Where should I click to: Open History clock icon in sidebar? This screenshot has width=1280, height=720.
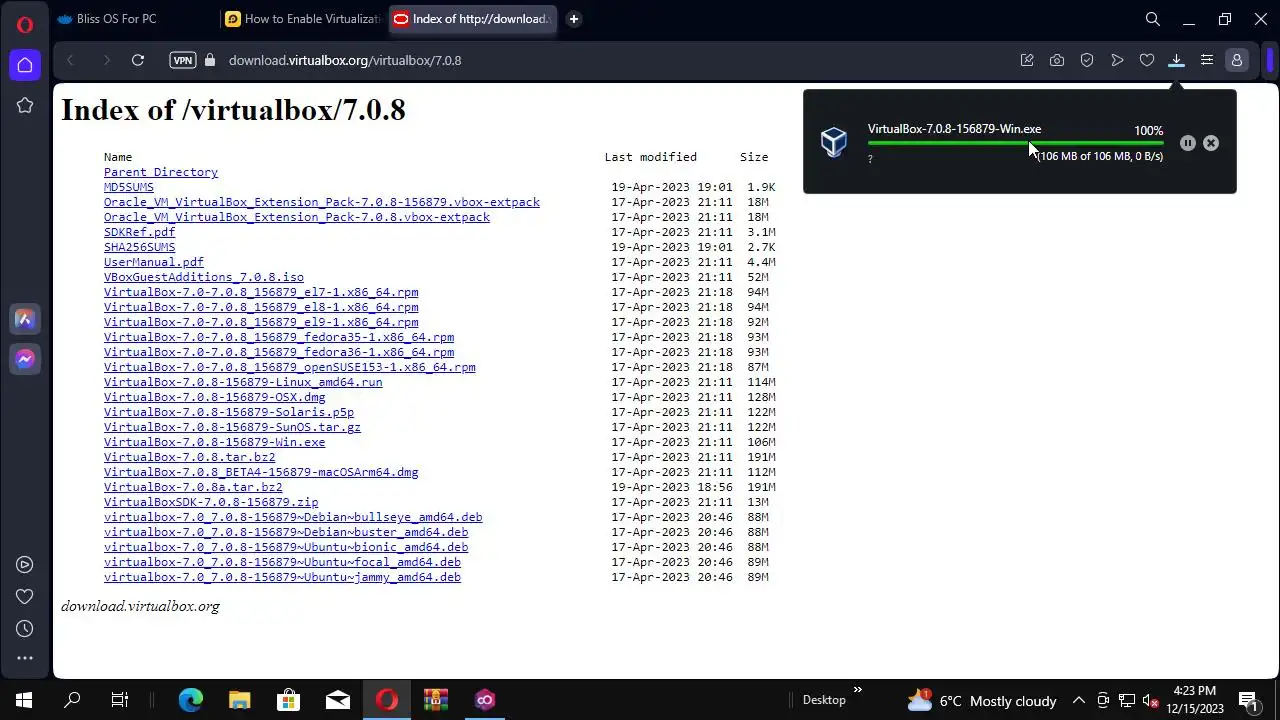tap(25, 629)
